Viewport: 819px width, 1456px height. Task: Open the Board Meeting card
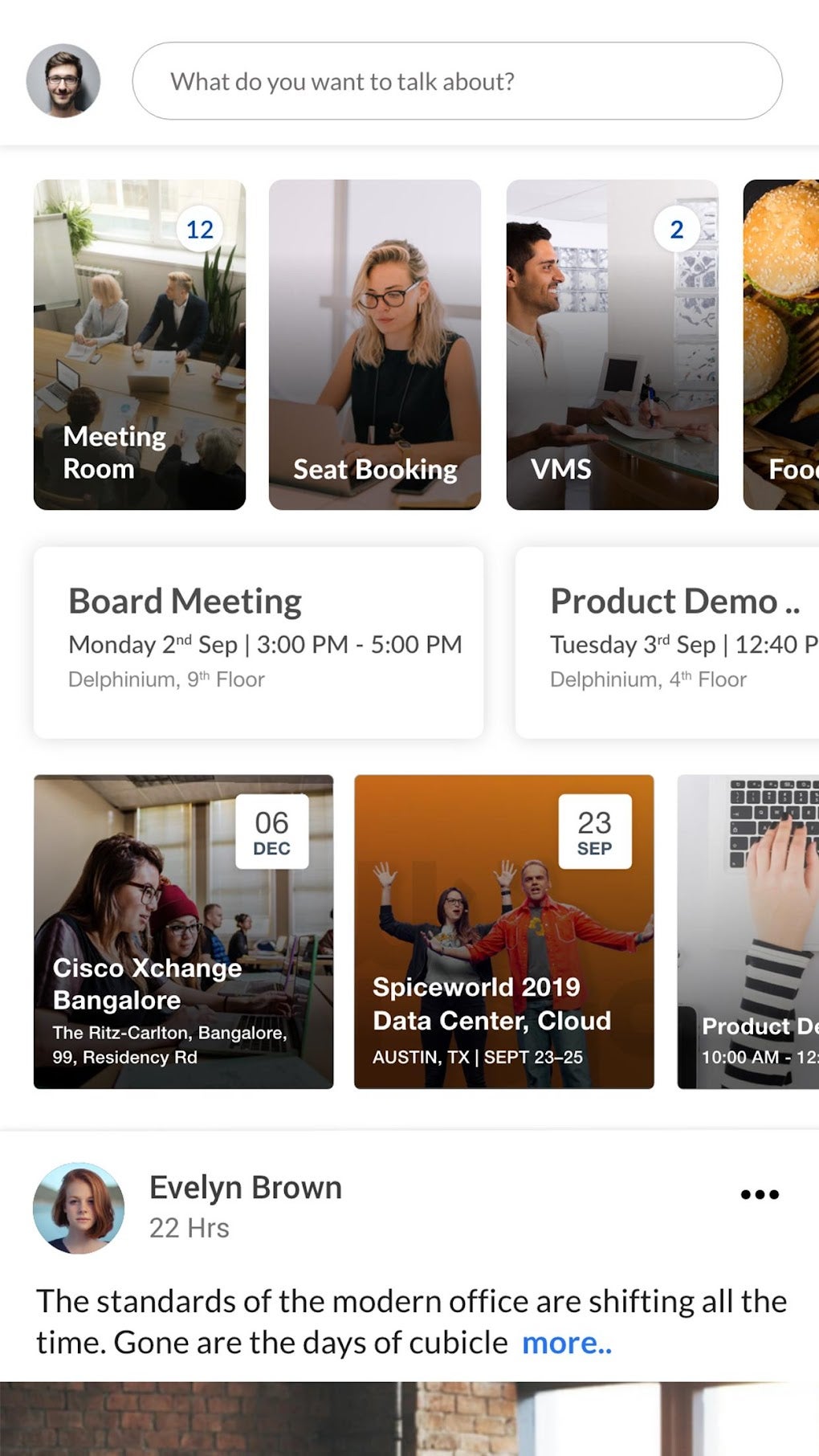pyautogui.click(x=258, y=642)
